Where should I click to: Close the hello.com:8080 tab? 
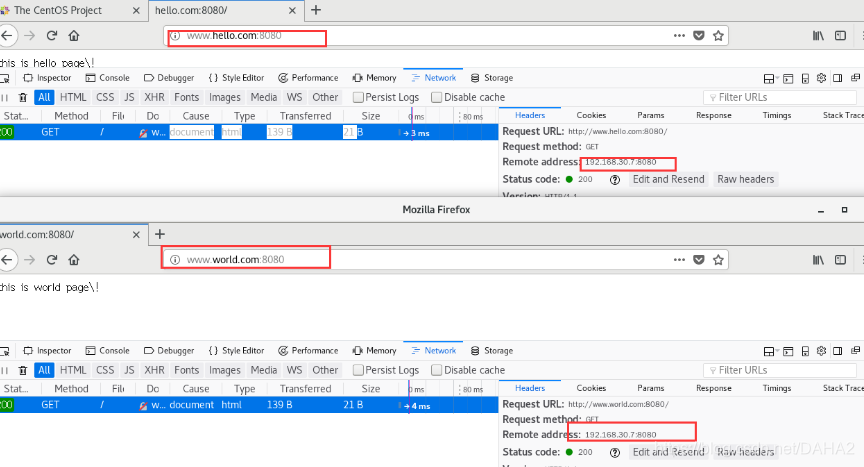tap(293, 10)
